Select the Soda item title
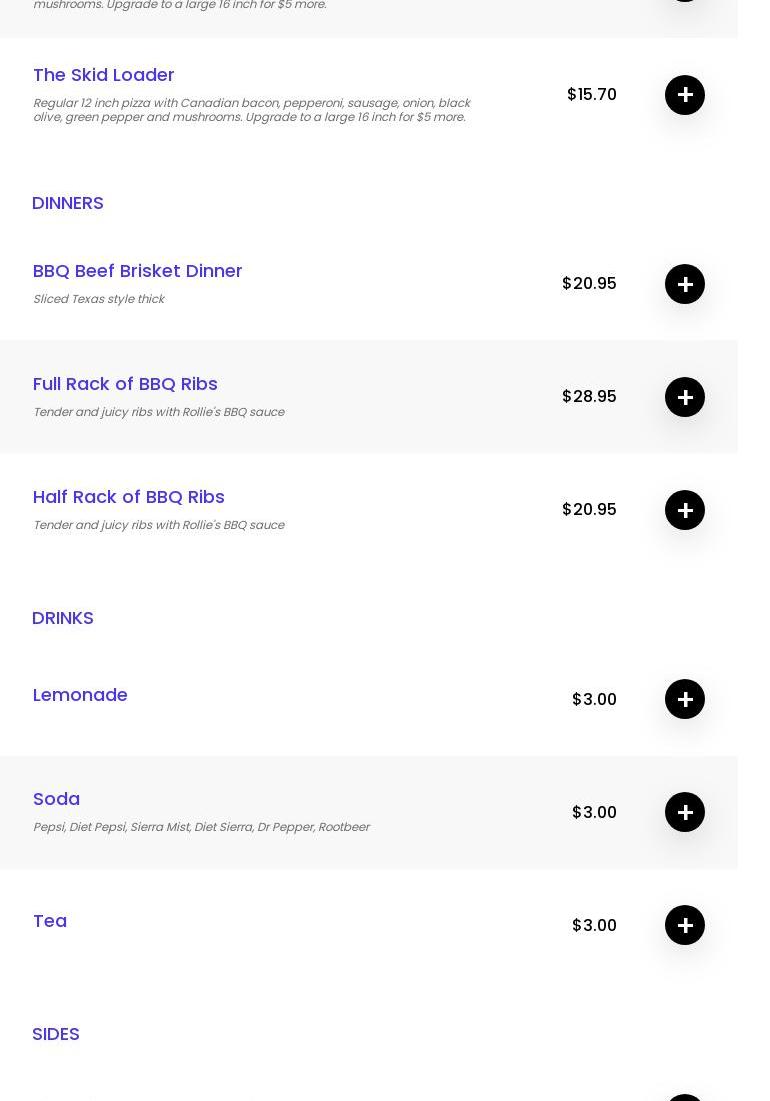The height and width of the screenshot is (1101, 770). [x=56, y=799]
